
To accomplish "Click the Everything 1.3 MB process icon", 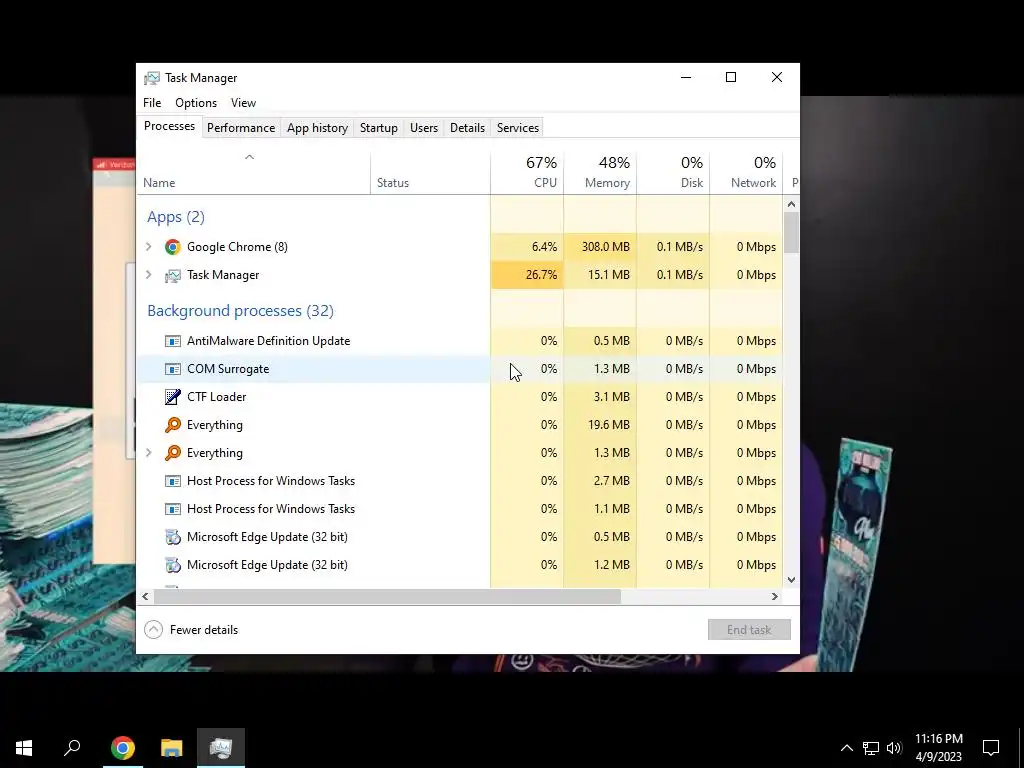I will 172,453.
